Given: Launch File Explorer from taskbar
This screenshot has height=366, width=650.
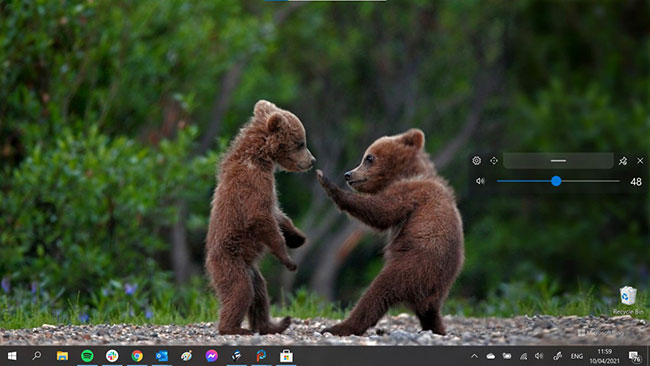Looking at the screenshot, I should [62, 356].
